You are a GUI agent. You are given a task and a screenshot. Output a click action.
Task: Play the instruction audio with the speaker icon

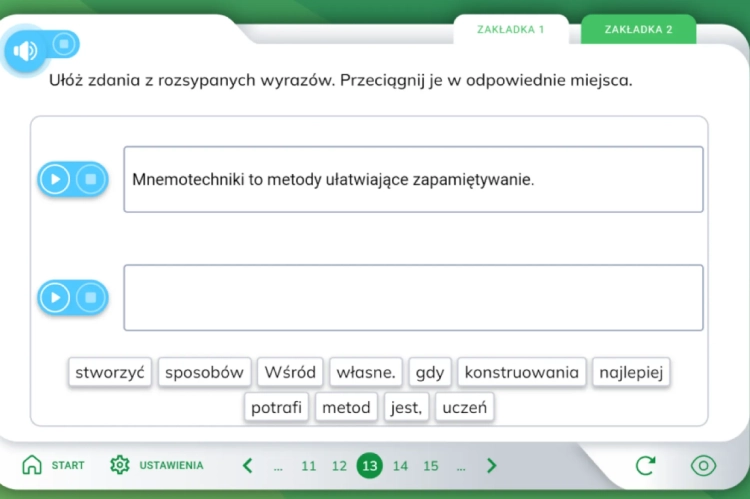pos(25,51)
